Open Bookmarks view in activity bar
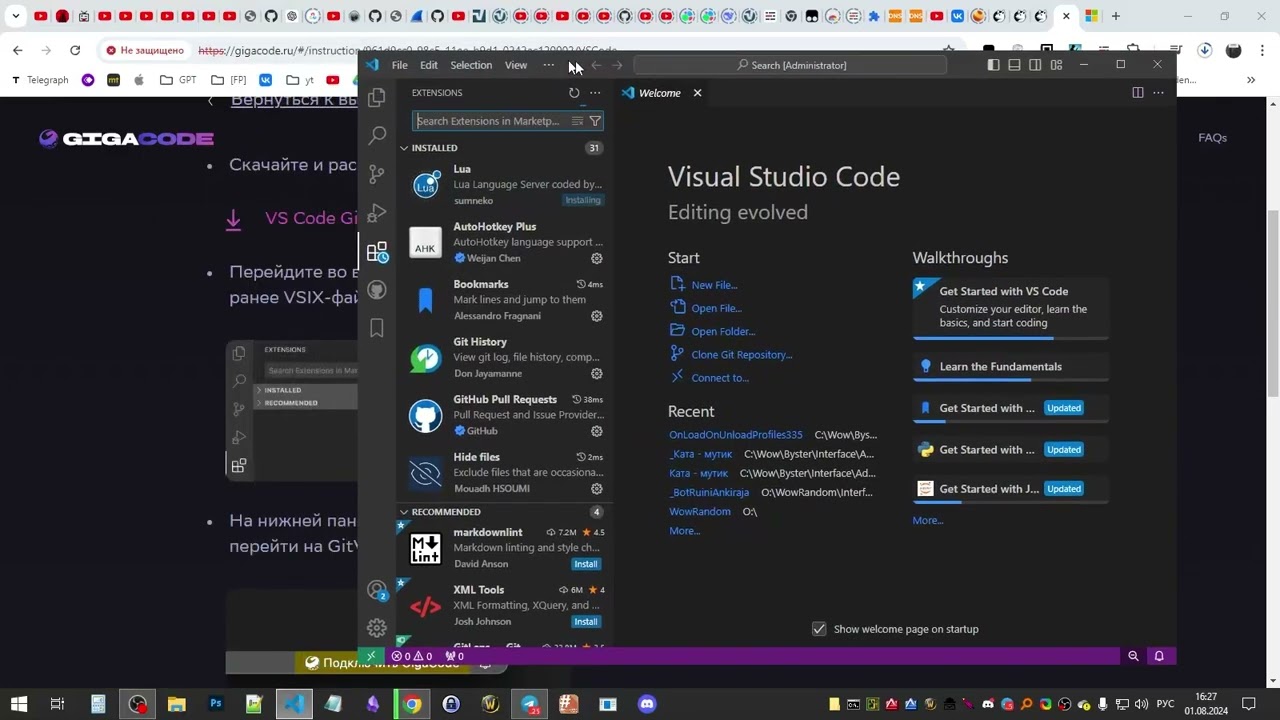Screen dimensions: 1280x720 (377, 328)
